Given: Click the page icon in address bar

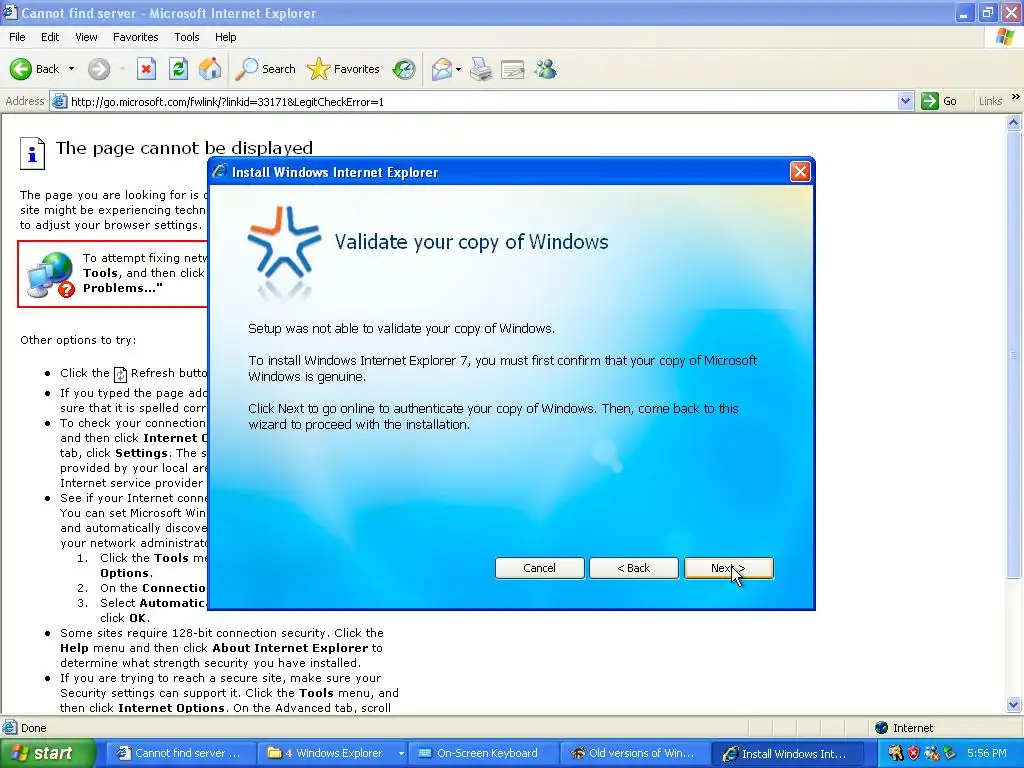Looking at the screenshot, I should click(59, 101).
